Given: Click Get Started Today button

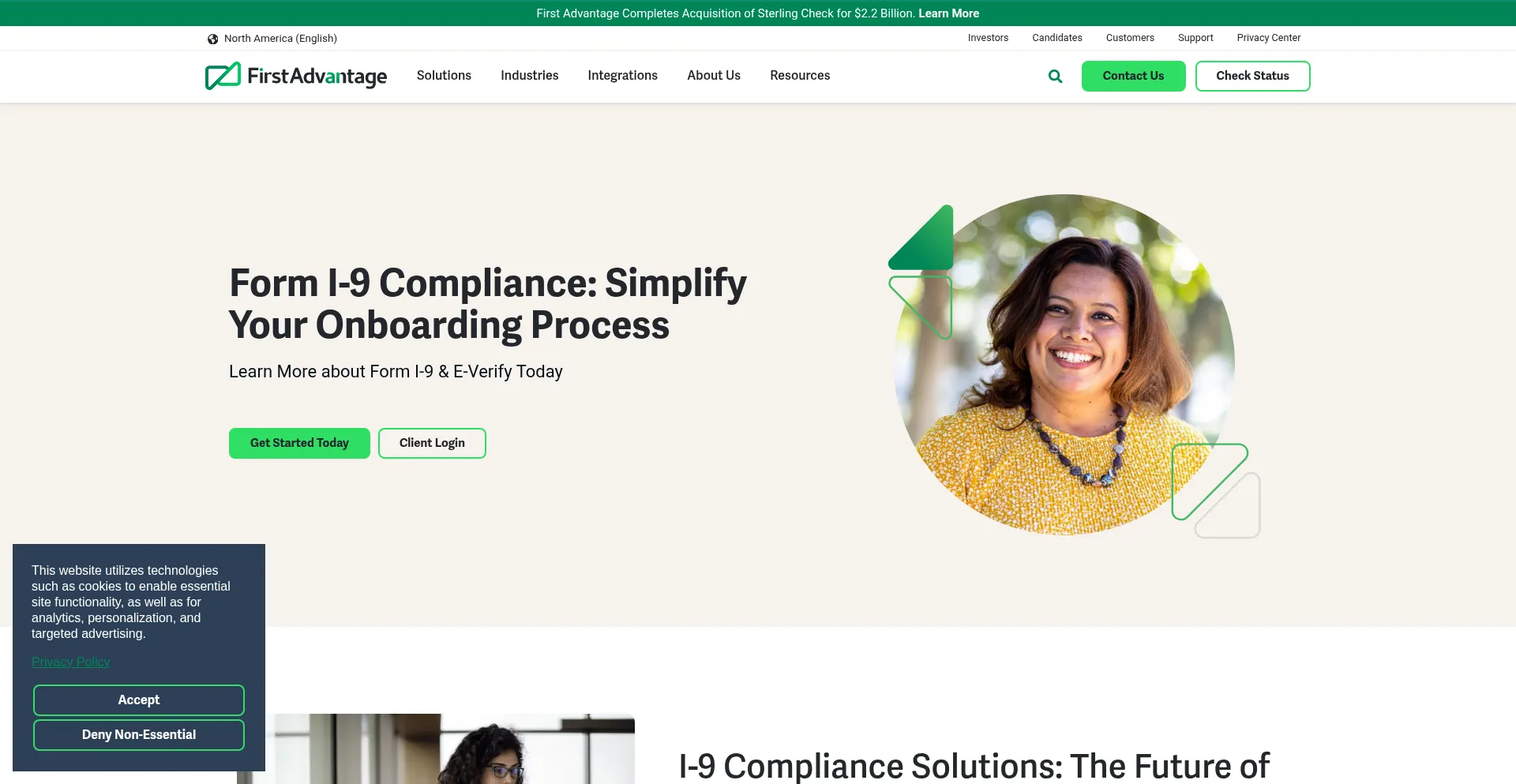Looking at the screenshot, I should pos(299,443).
